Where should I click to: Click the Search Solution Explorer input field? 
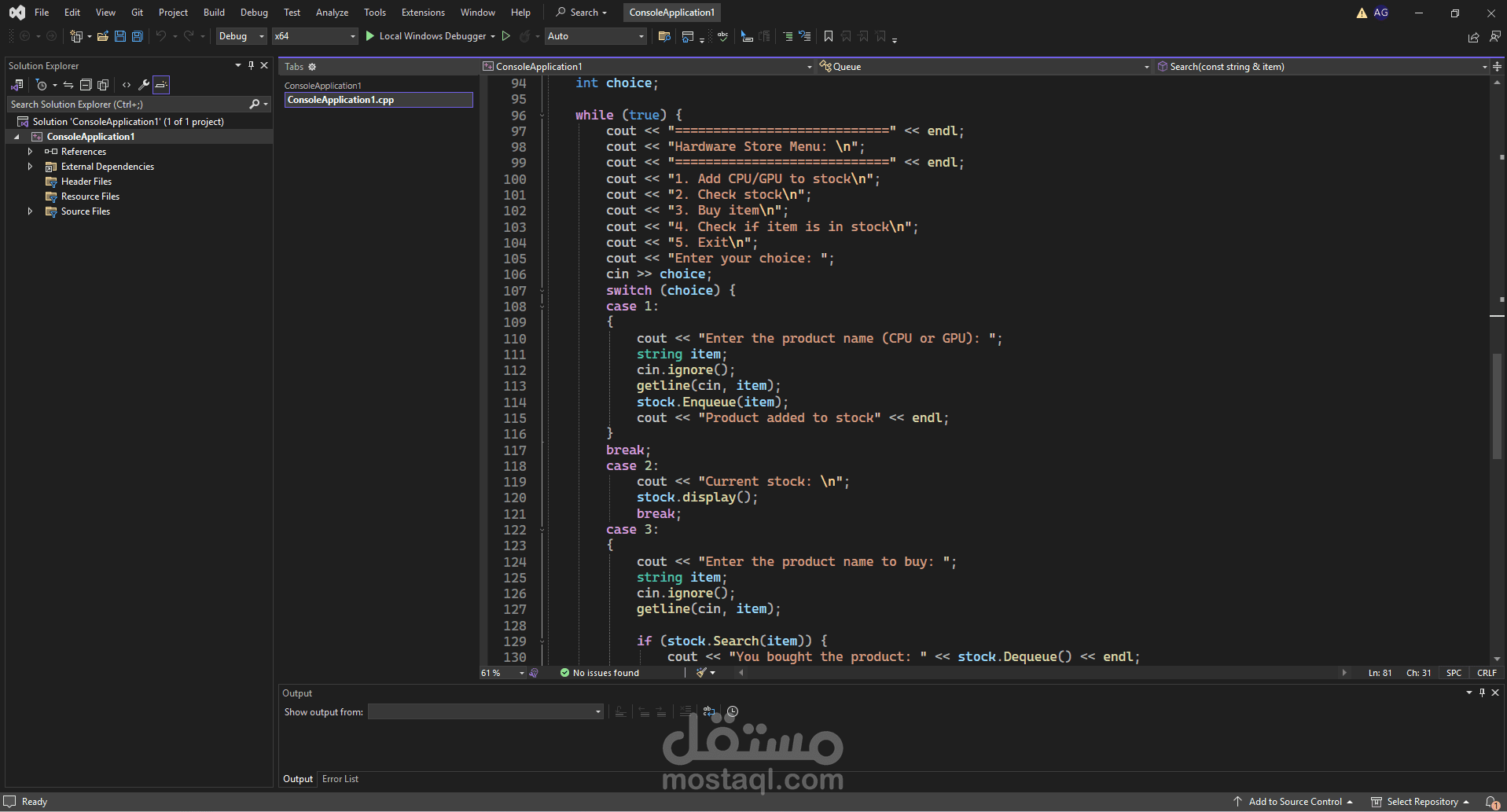pyautogui.click(x=127, y=104)
